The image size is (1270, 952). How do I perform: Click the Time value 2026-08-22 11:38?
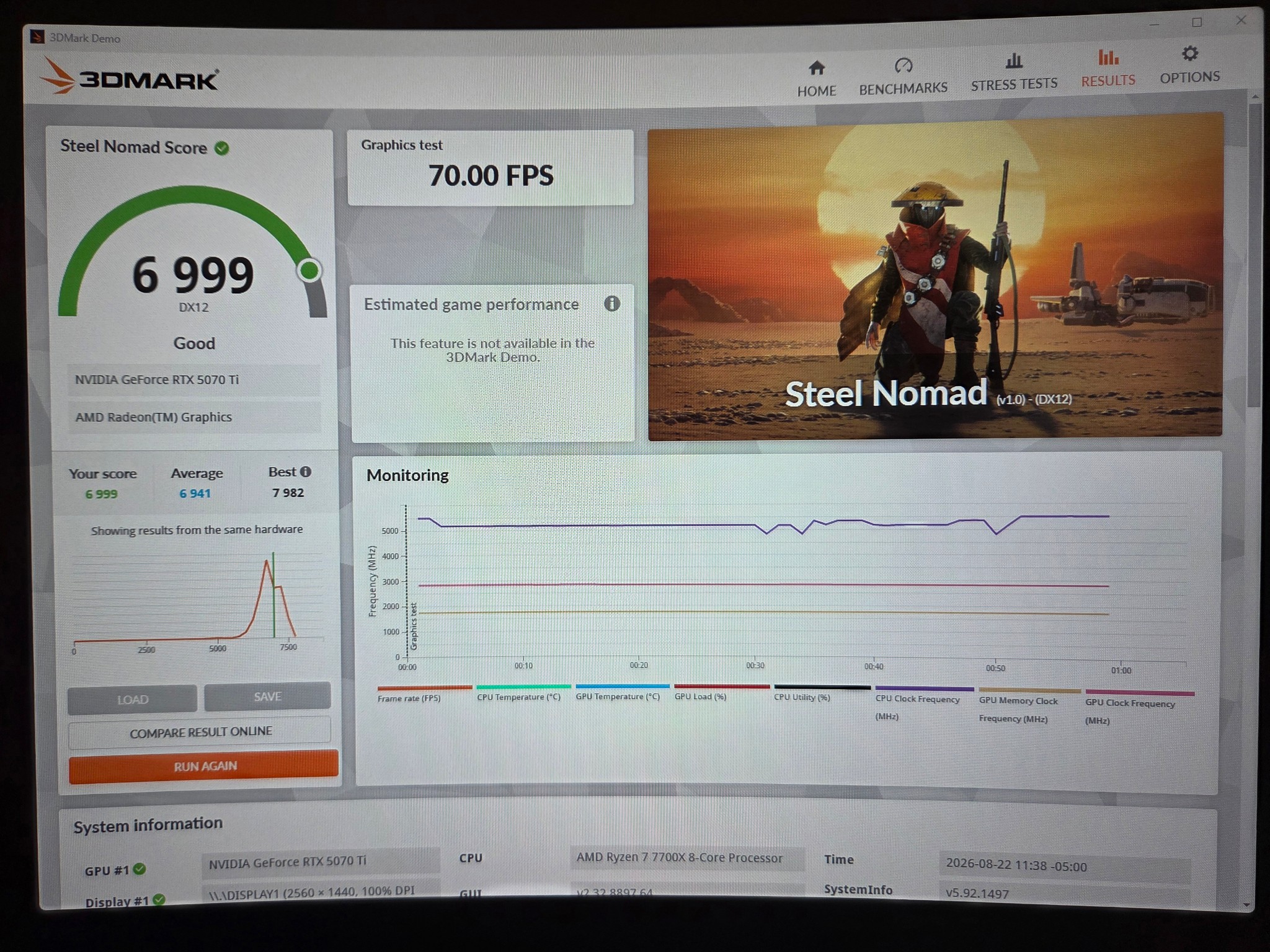pyautogui.click(x=1064, y=866)
